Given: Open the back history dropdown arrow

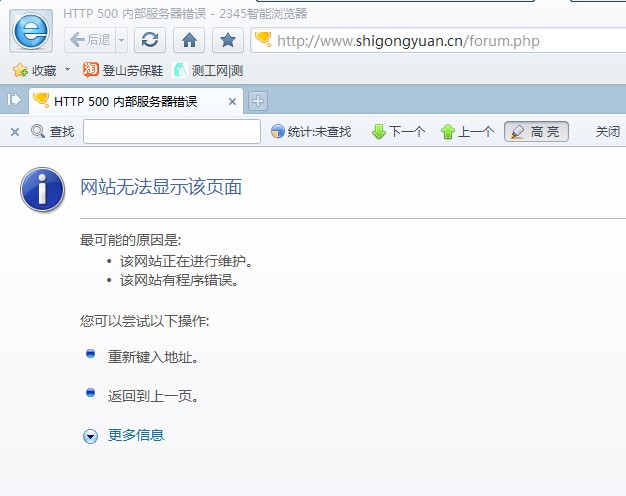Looking at the screenshot, I should tap(122, 40).
